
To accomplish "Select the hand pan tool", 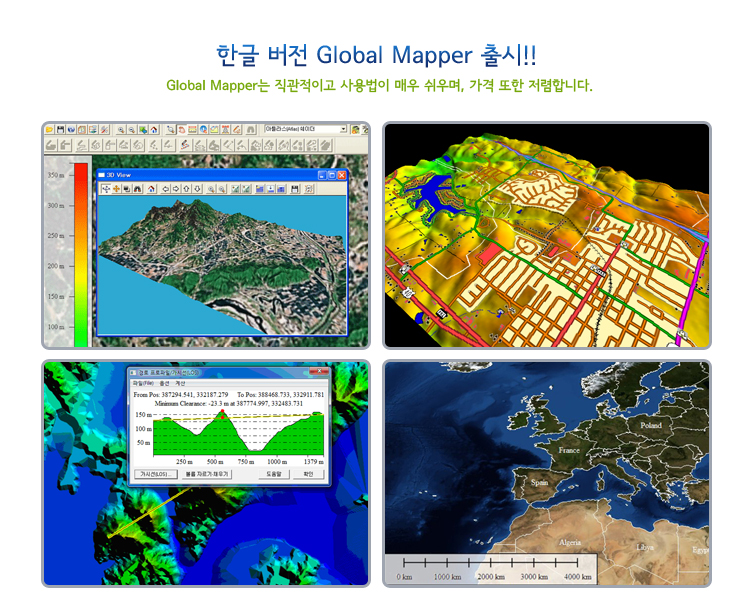I will (182, 130).
